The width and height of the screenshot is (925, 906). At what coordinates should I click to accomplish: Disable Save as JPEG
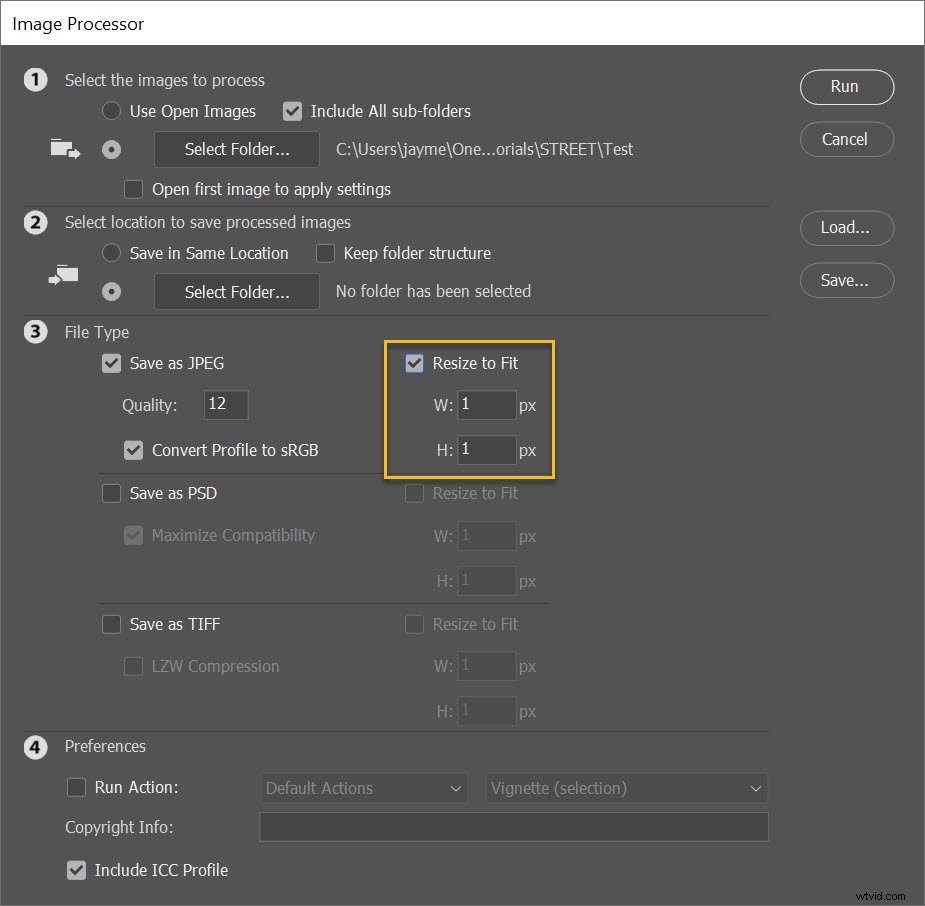tap(111, 363)
